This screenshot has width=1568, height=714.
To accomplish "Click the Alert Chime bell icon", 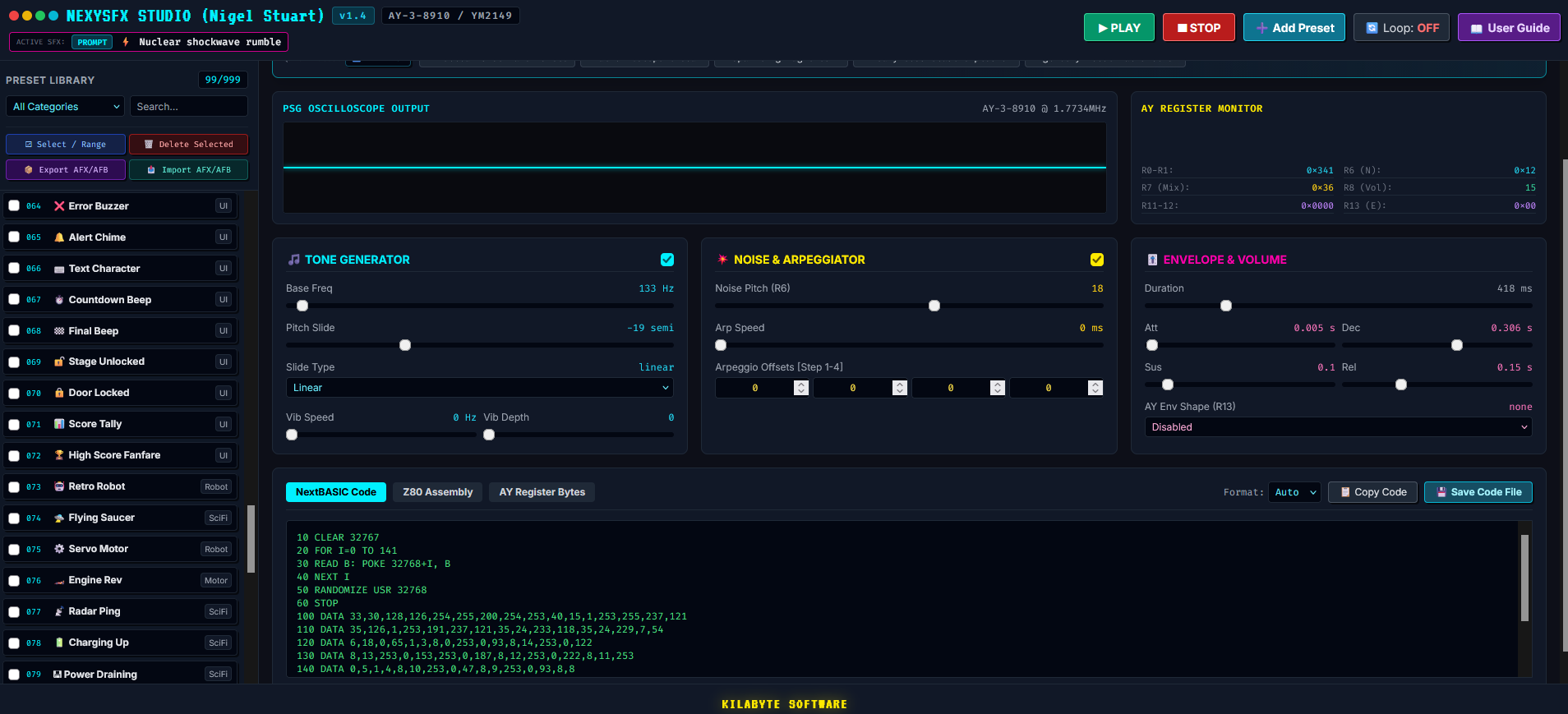I will point(59,237).
